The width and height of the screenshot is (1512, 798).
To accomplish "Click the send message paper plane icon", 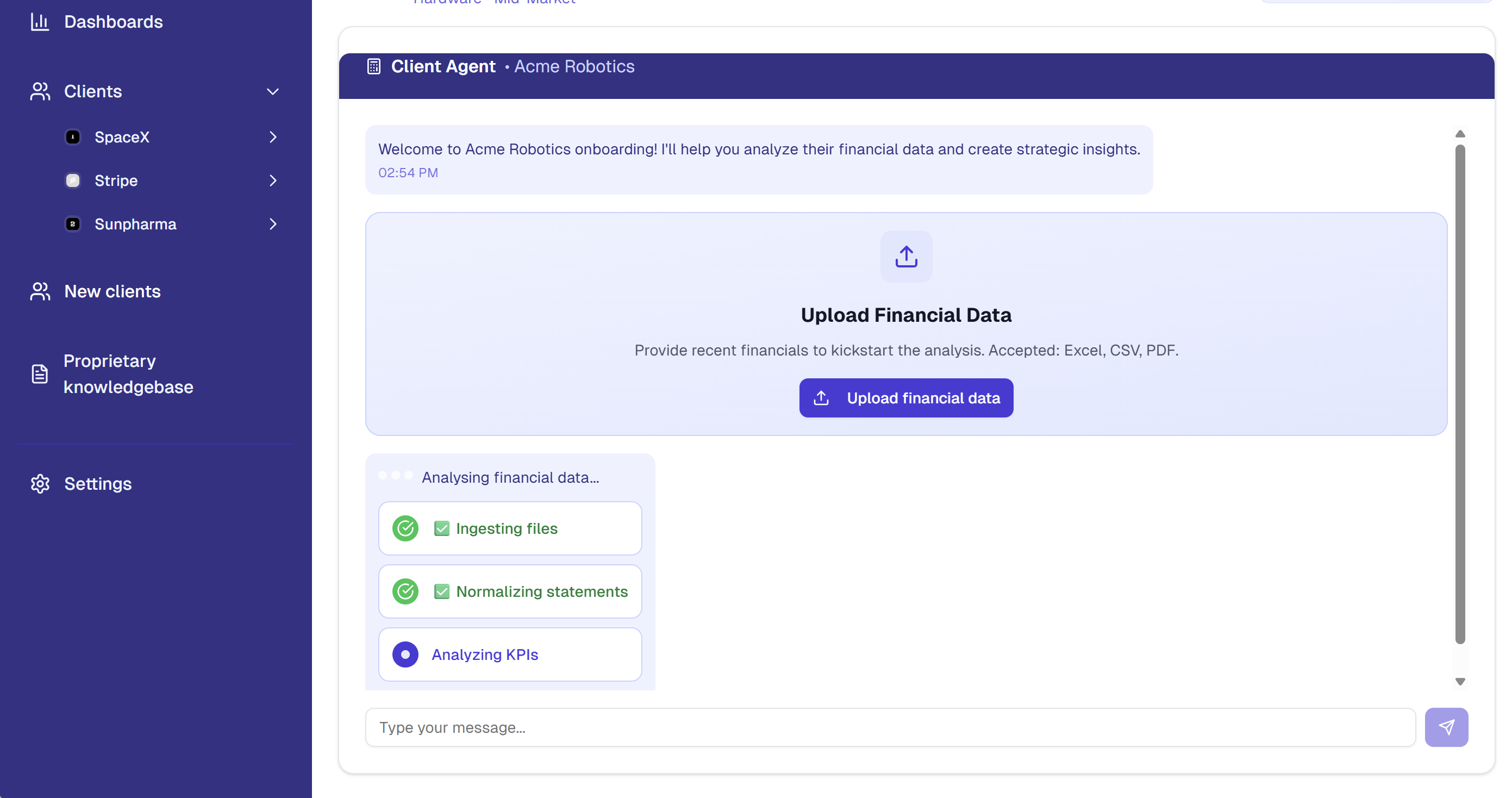I will pos(1446,727).
